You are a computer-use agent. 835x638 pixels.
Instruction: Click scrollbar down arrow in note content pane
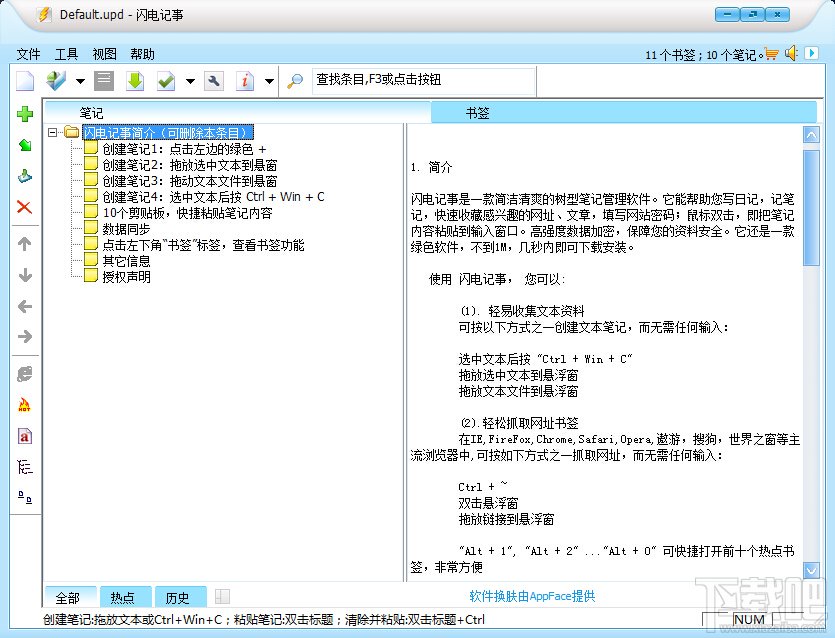tap(811, 570)
